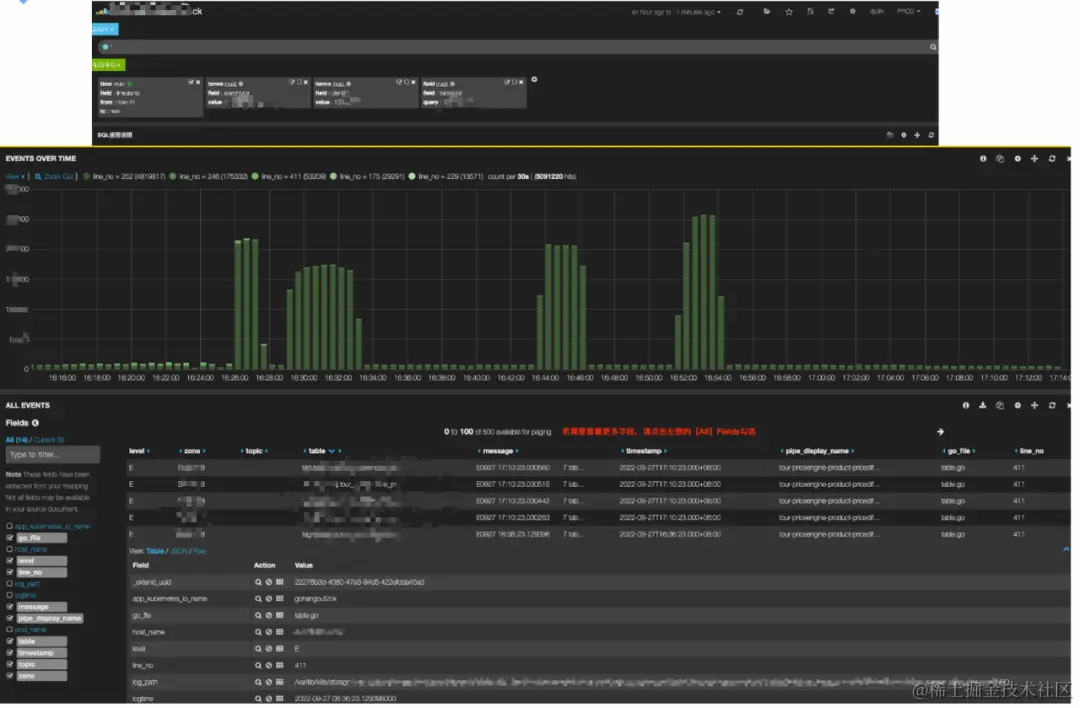Uncheck the go_file field checkbox
The height and width of the screenshot is (708, 1080).
click(x=10, y=538)
